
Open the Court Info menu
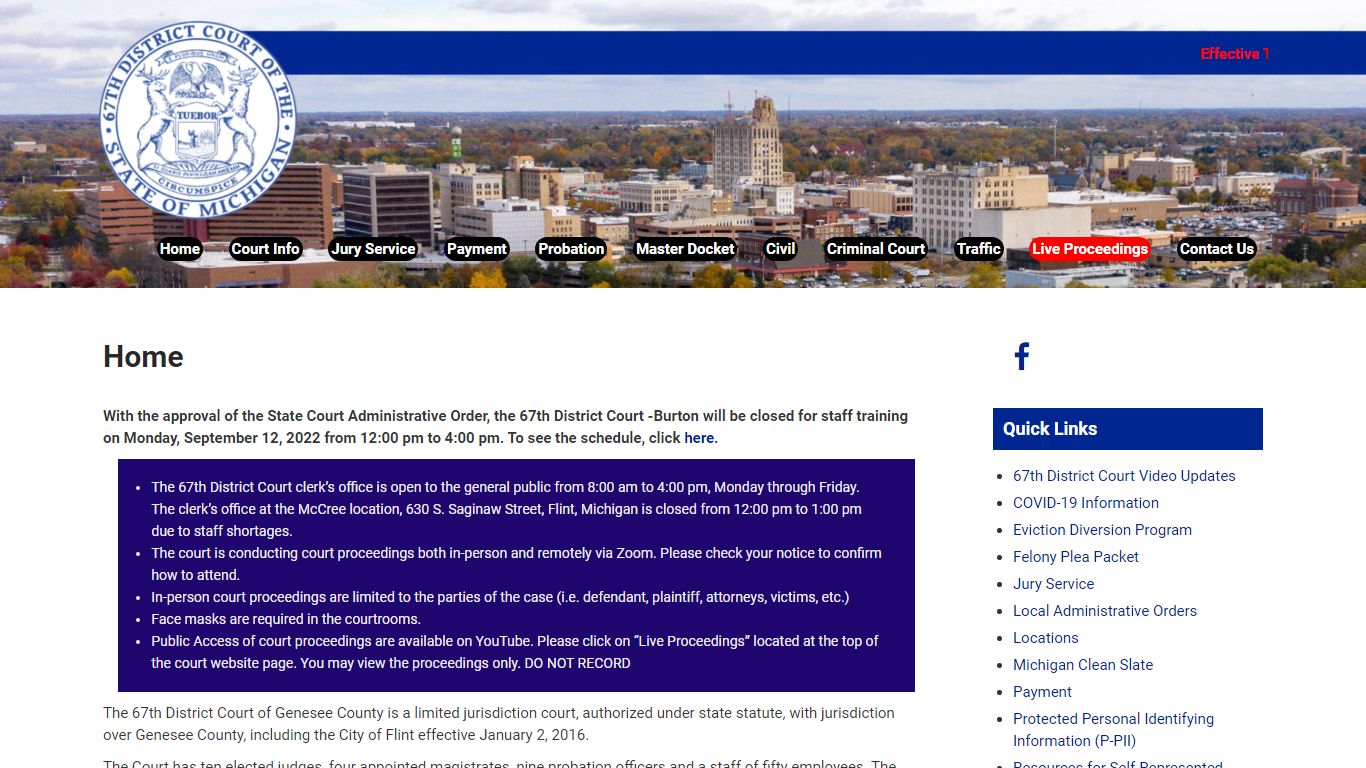click(x=266, y=249)
